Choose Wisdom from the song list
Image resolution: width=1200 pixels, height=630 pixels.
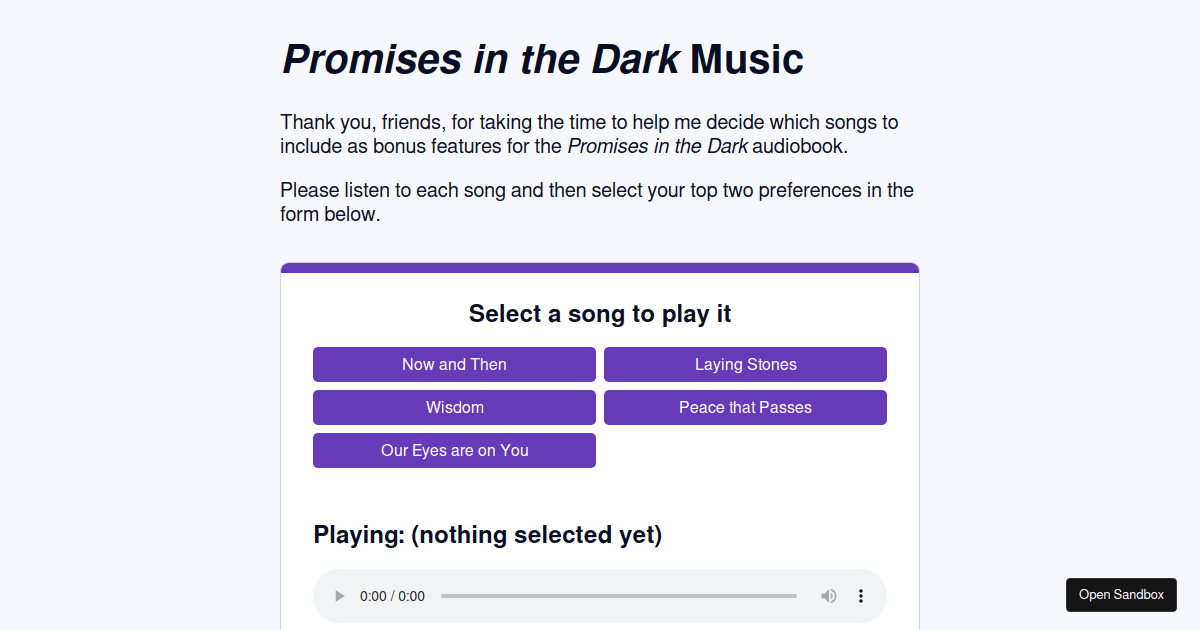(454, 407)
